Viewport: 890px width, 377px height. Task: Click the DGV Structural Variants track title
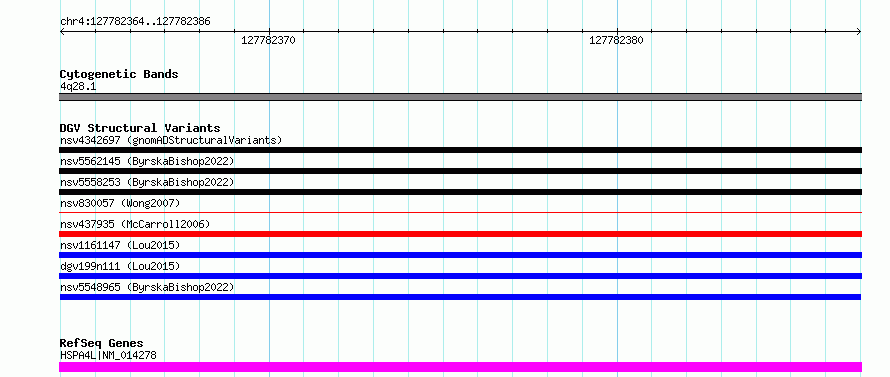(x=140, y=128)
